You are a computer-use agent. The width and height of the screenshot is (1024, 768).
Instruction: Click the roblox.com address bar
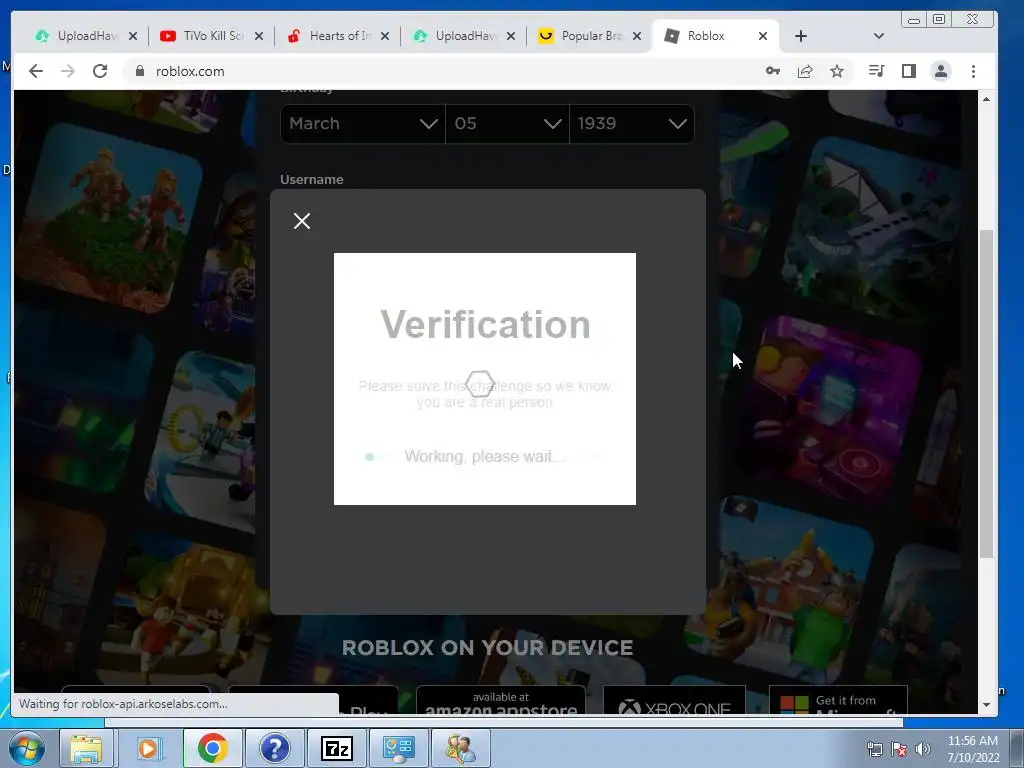tap(444, 71)
